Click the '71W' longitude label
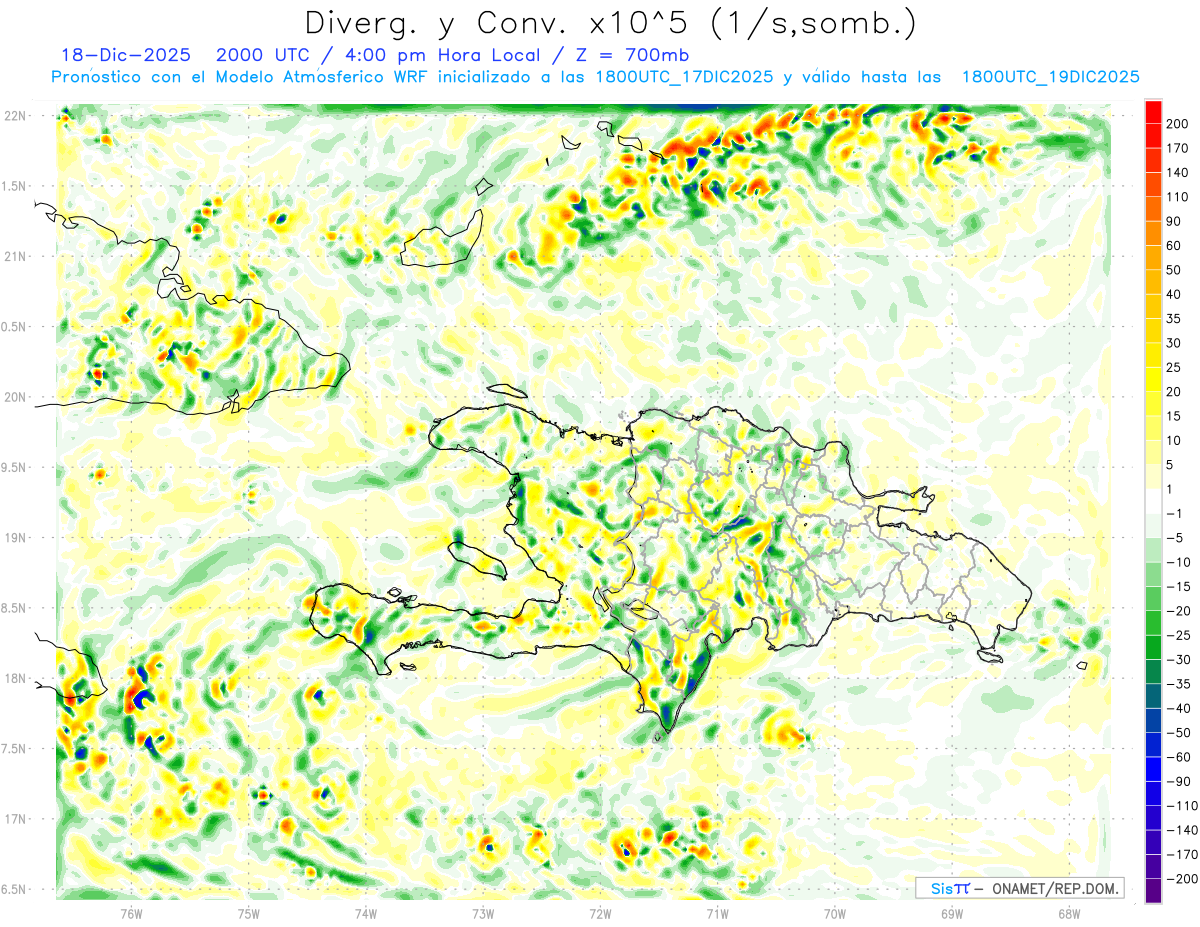The width and height of the screenshot is (1200, 927). click(717, 913)
